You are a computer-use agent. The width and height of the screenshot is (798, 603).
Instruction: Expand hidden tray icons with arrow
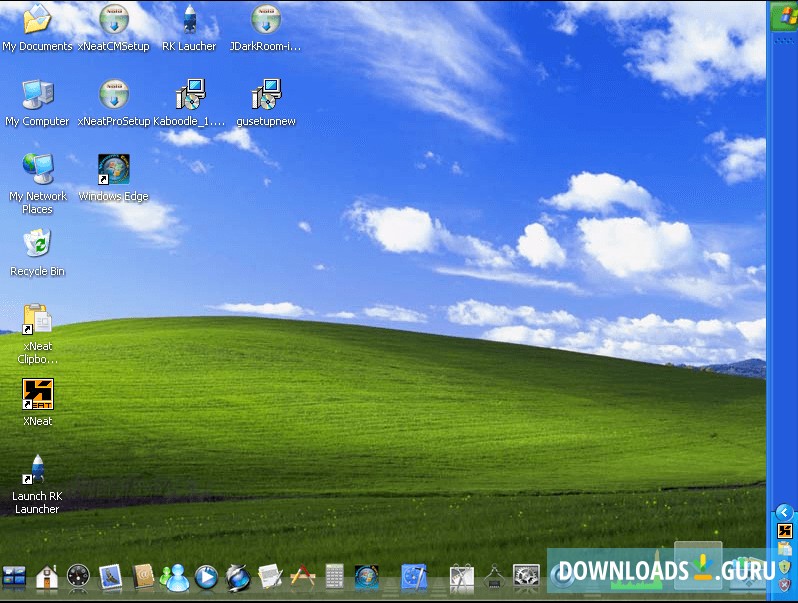click(x=784, y=512)
